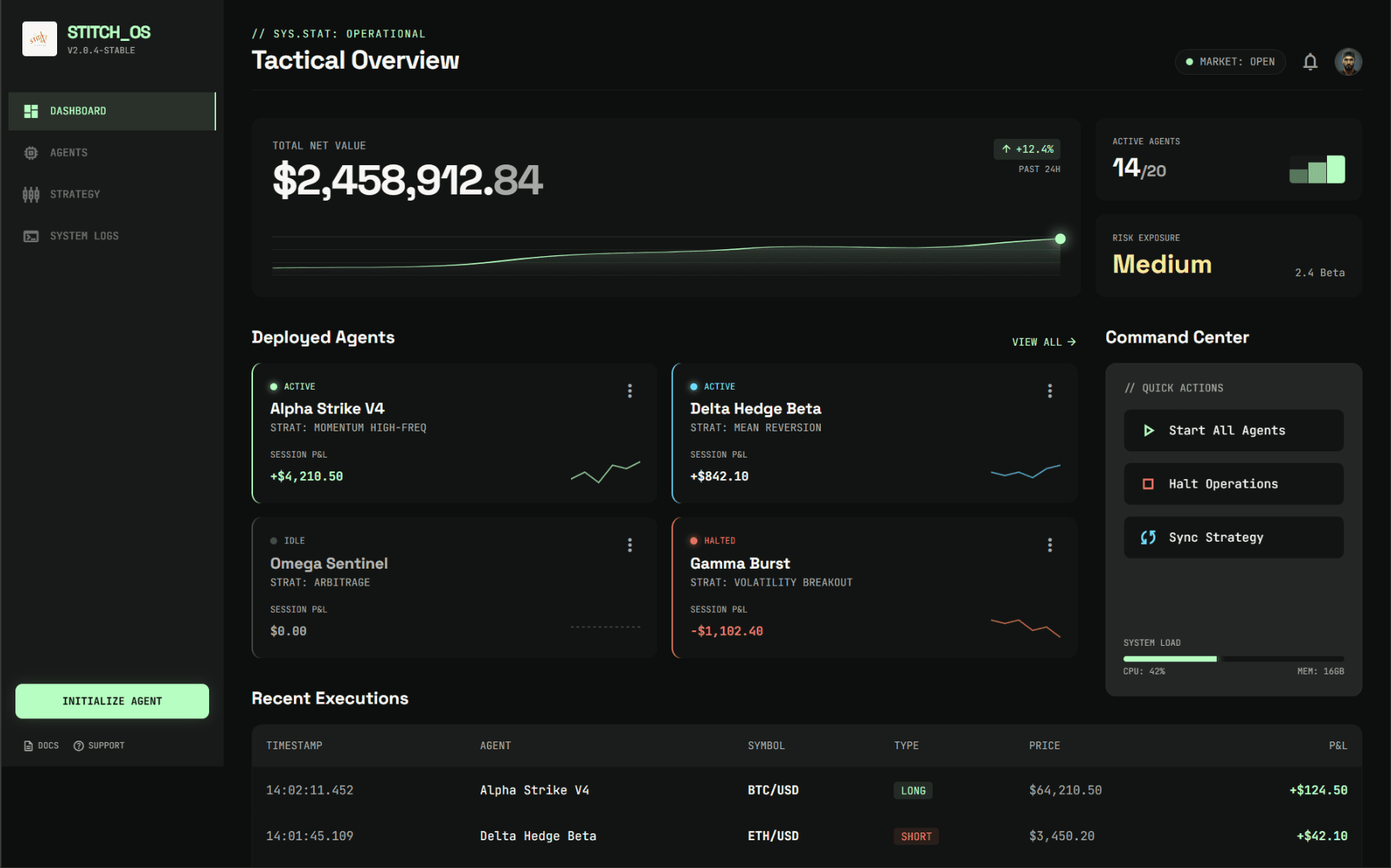Screen dimensions: 1391x868
Task: Open notifications via the bell icon
Action: point(1311,62)
